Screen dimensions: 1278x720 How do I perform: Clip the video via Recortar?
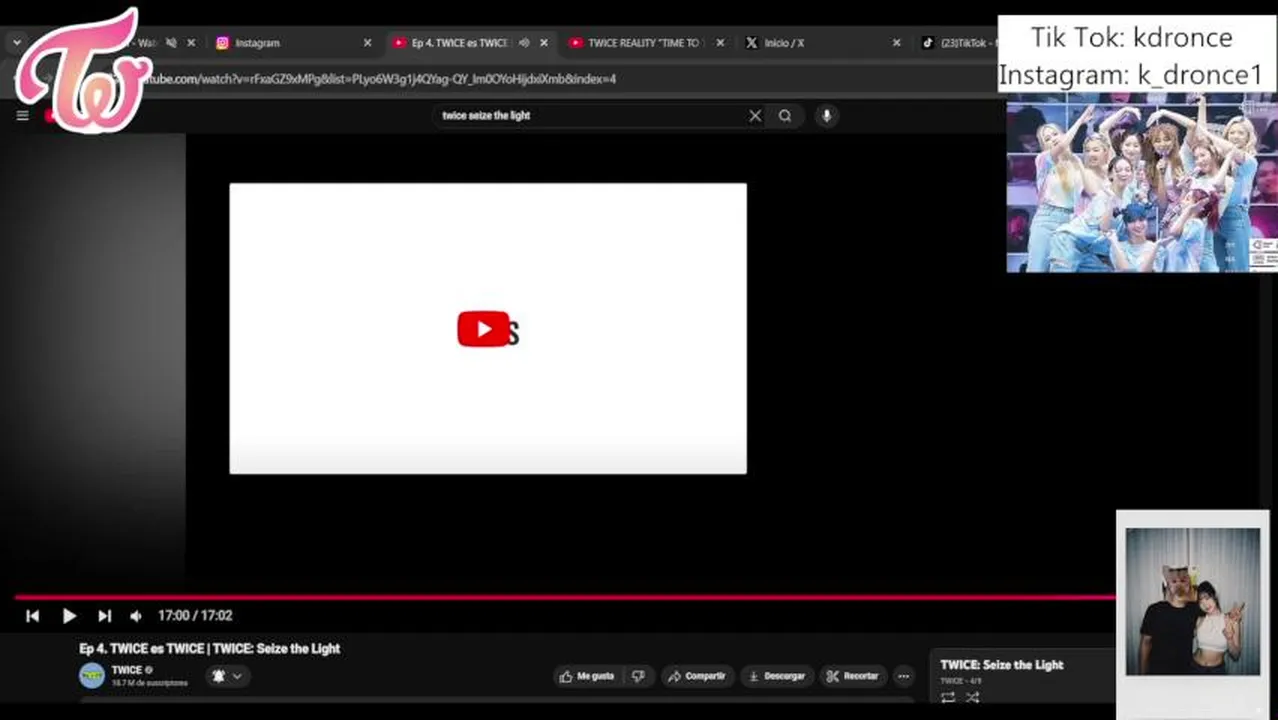point(852,676)
